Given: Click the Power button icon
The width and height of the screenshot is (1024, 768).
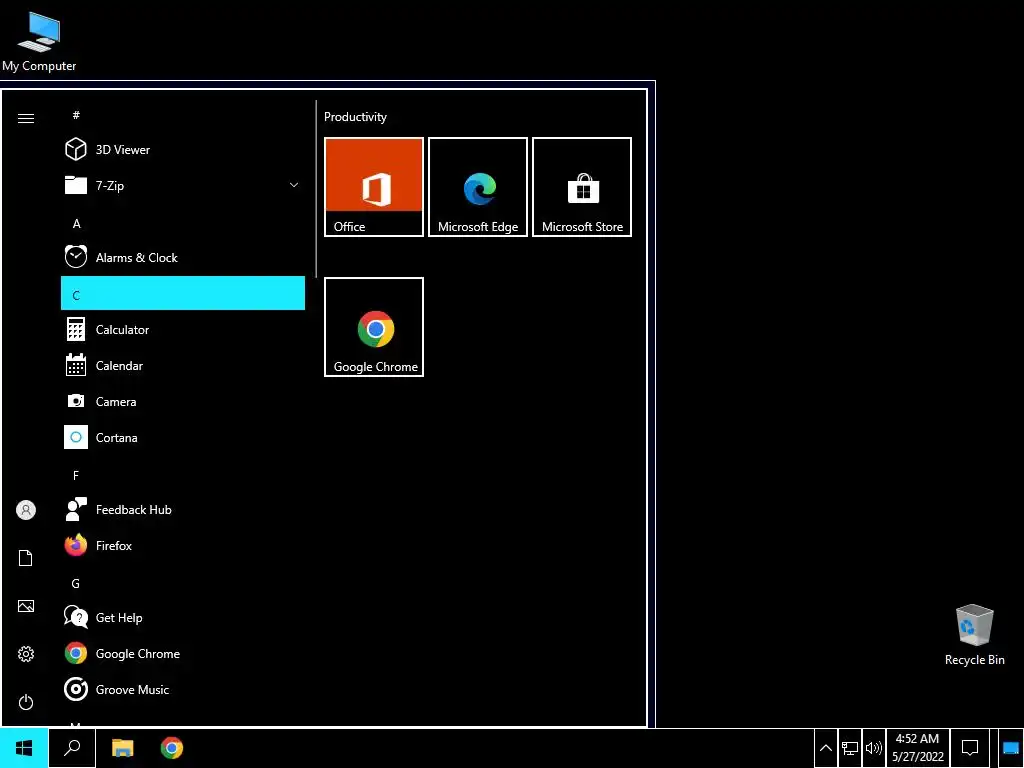Looking at the screenshot, I should coord(26,702).
